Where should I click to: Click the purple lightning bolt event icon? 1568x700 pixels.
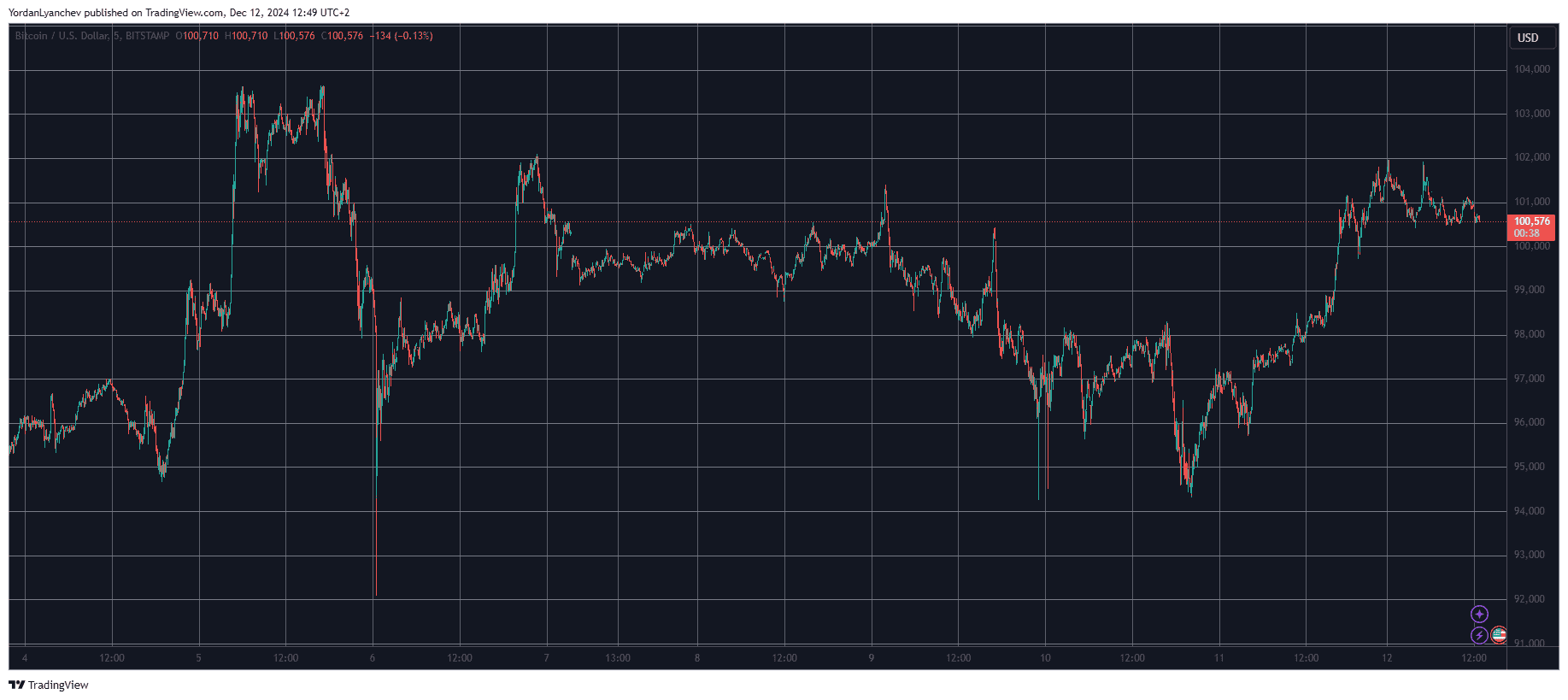[1479, 635]
